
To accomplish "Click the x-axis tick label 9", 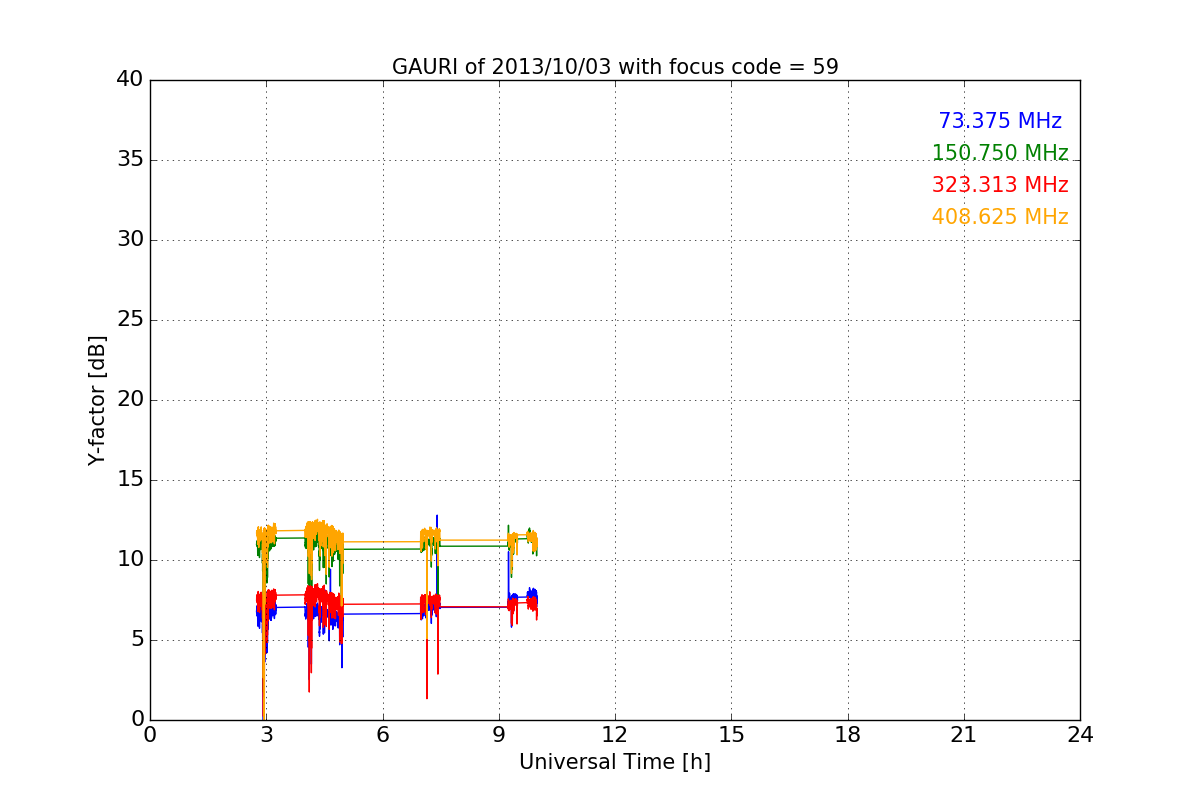I will pos(499,735).
